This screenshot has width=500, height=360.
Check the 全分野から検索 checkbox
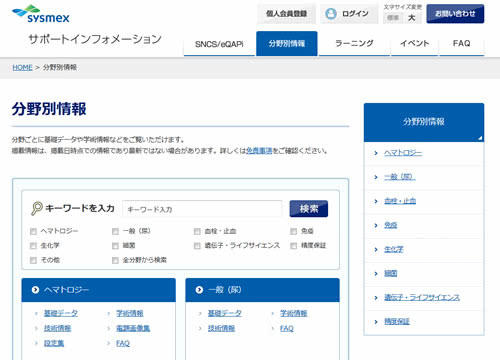[x=115, y=260]
